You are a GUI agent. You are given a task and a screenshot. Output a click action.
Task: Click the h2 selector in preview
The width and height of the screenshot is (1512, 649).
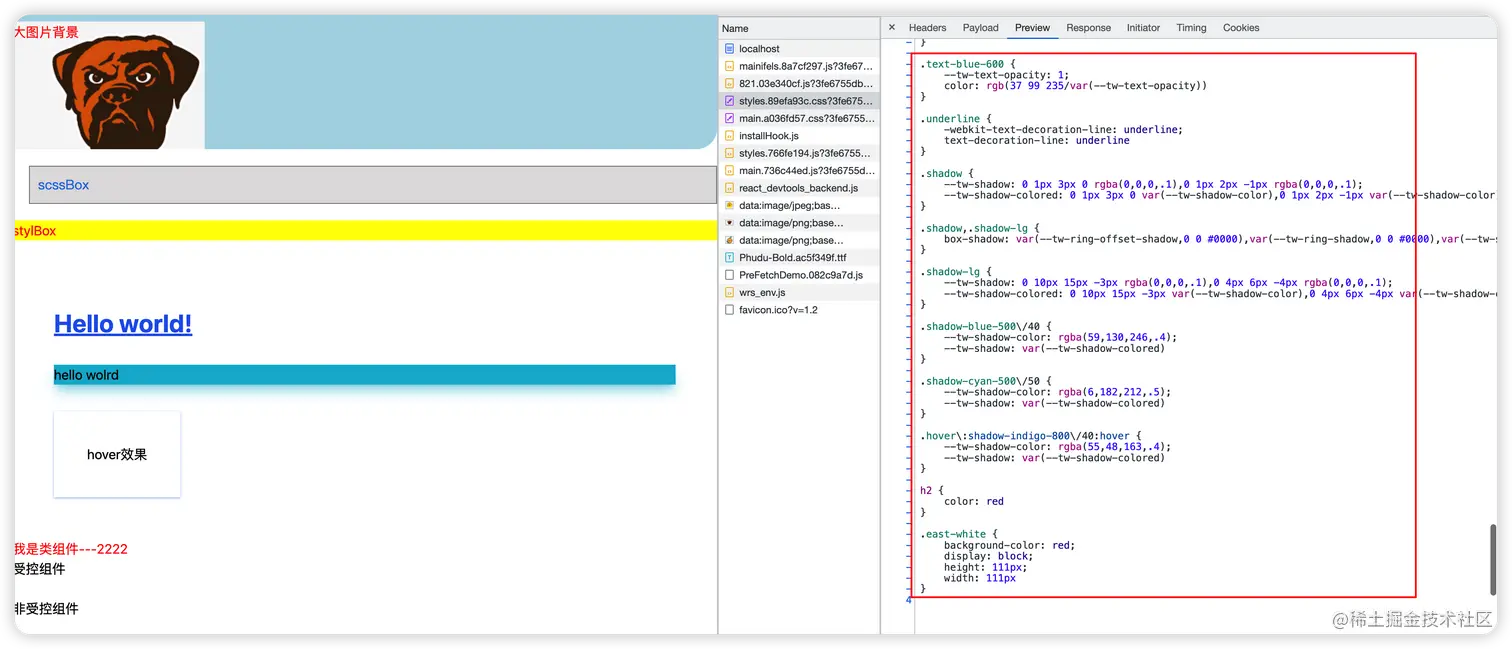coord(926,490)
